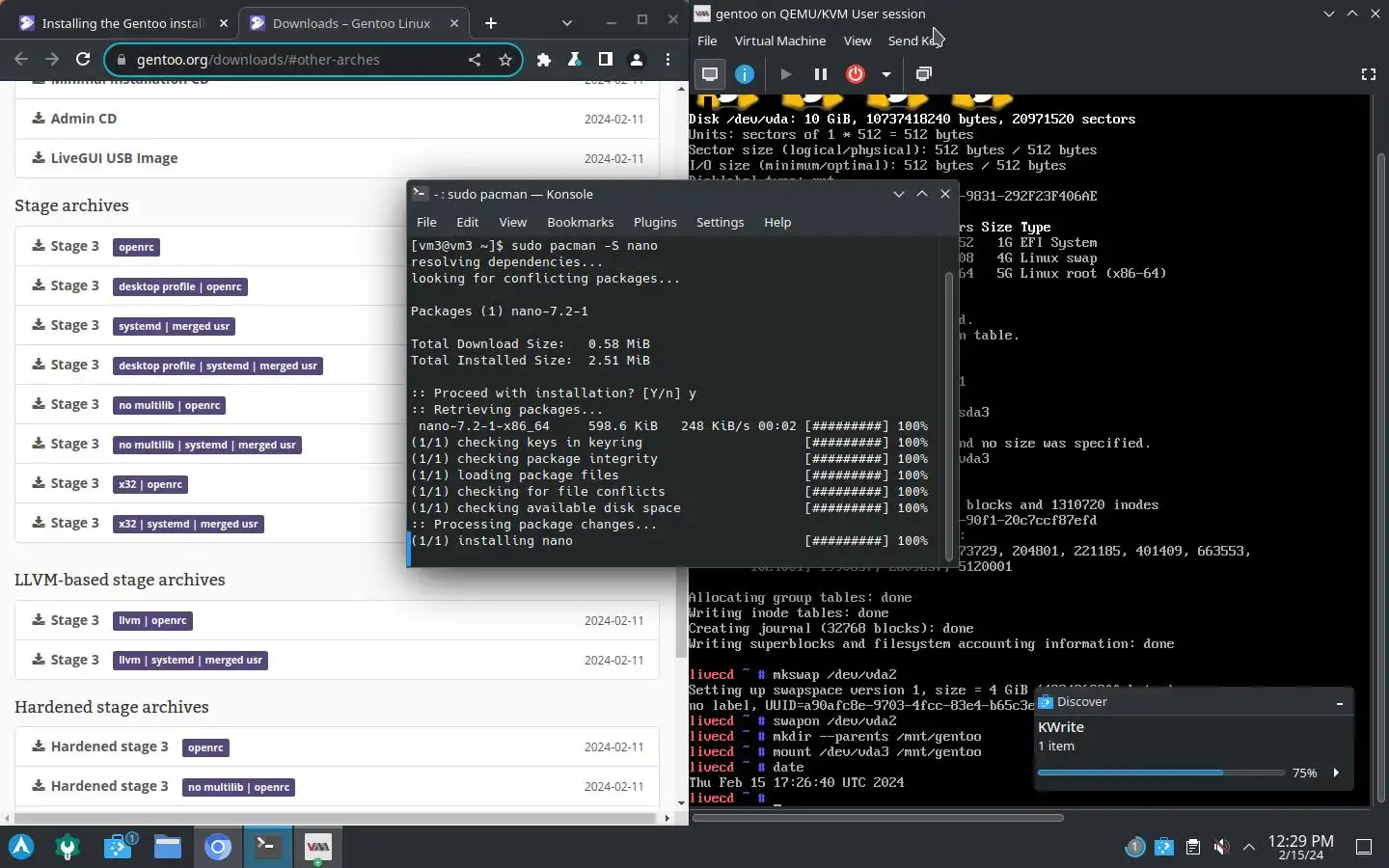Open the volume control in the system tray

tap(1221, 847)
